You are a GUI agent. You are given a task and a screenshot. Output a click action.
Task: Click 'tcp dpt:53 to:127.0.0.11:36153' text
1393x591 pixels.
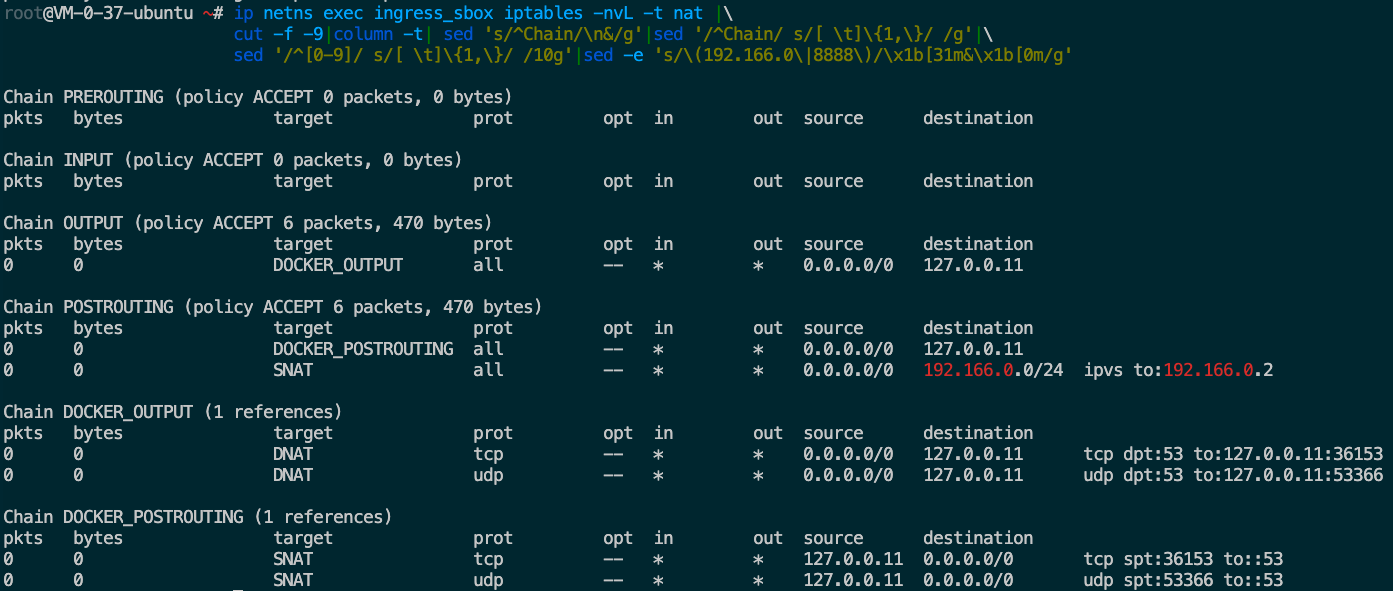1232,454
